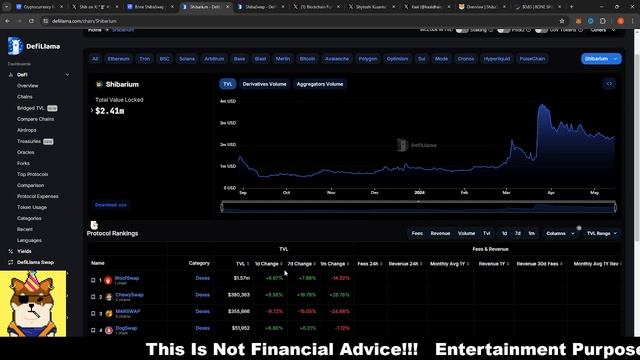Bookmark the MARSWAP protocol row
Viewport: 640px width, 360px height.
(x=93, y=313)
